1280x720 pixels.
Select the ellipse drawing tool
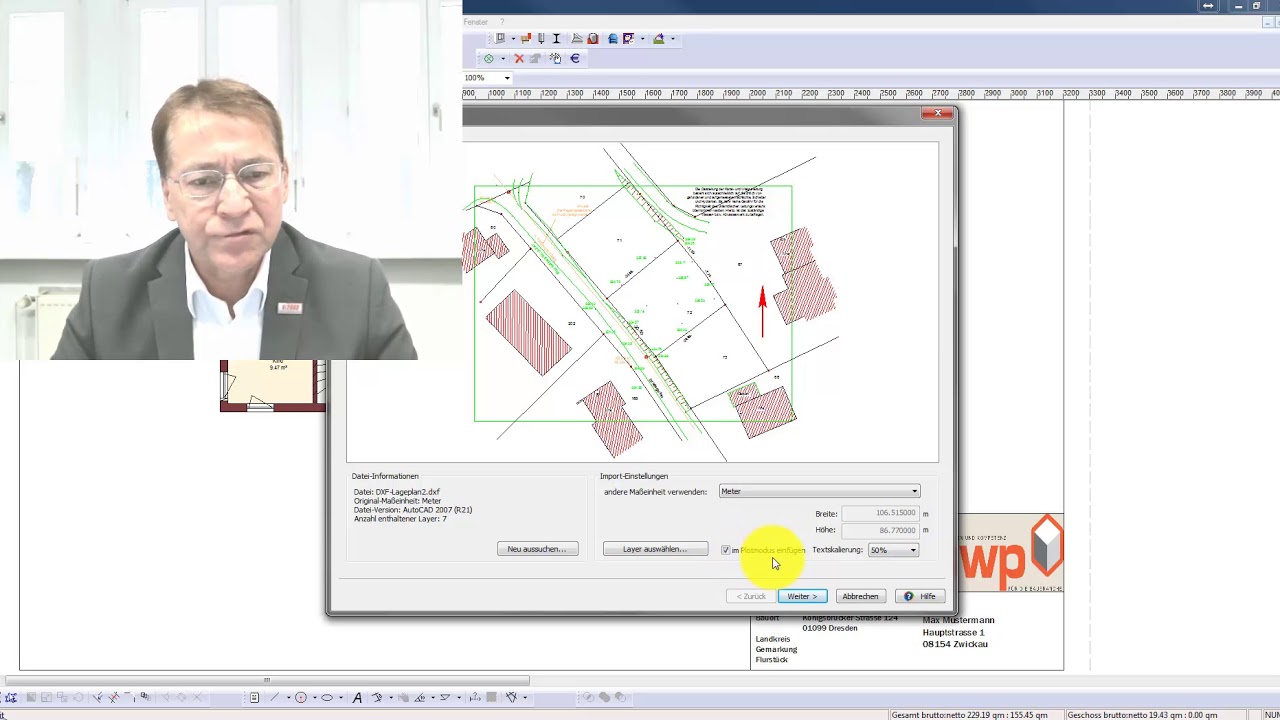click(x=327, y=697)
